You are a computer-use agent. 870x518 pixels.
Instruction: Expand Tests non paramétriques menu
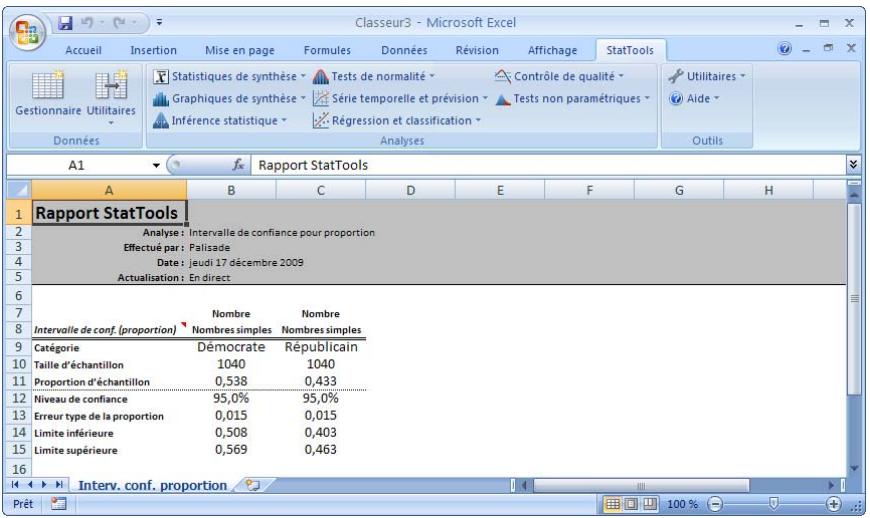tap(572, 98)
